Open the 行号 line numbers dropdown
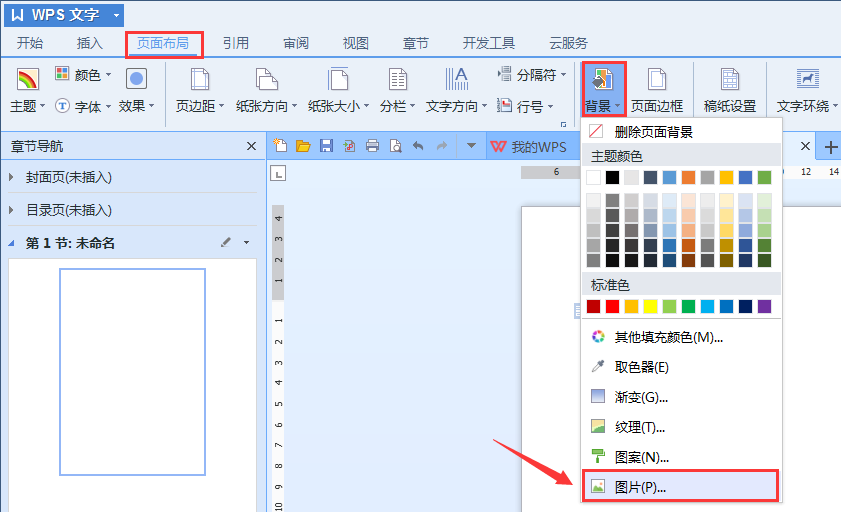The width and height of the screenshot is (841, 512). (525, 106)
